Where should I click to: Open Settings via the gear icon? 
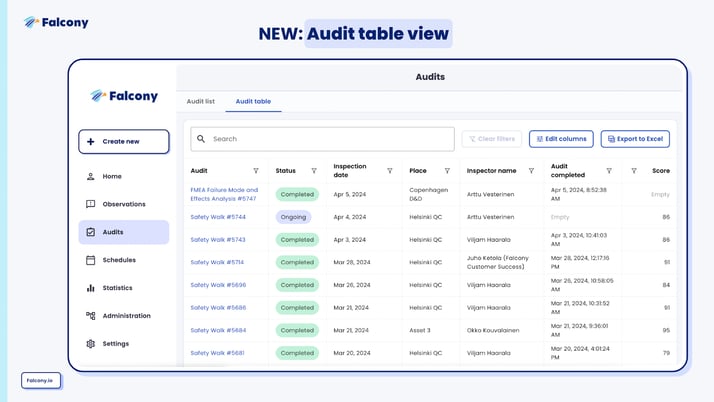click(91, 344)
